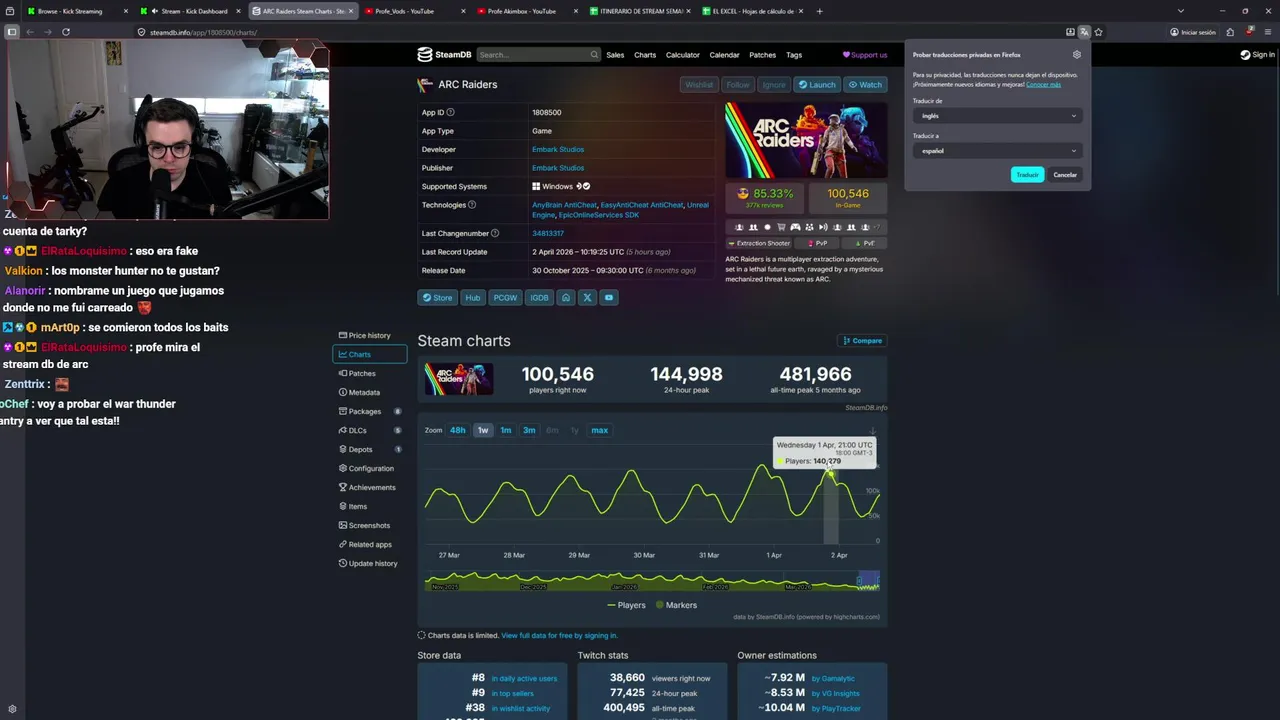Open the Calculator page in SteamDB header

coord(683,55)
